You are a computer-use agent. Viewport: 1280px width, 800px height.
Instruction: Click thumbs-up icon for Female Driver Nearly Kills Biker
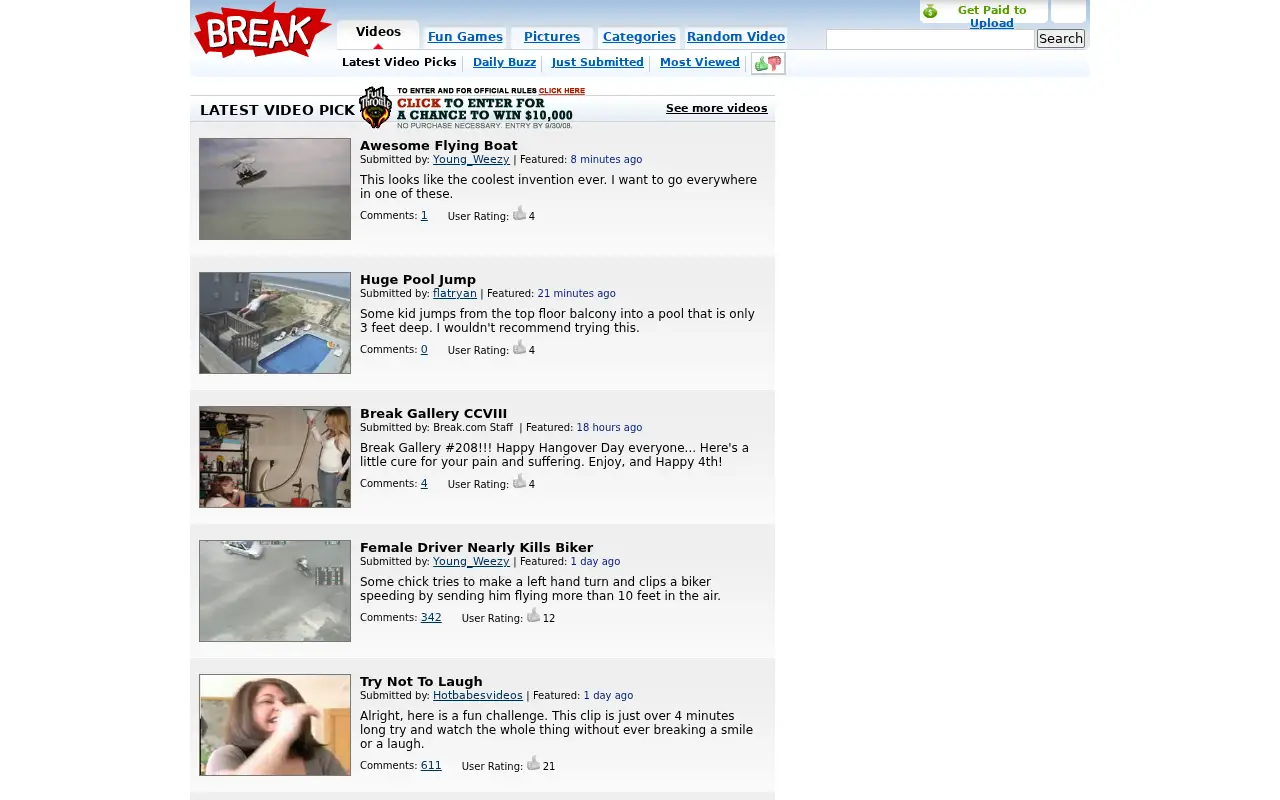pos(533,615)
